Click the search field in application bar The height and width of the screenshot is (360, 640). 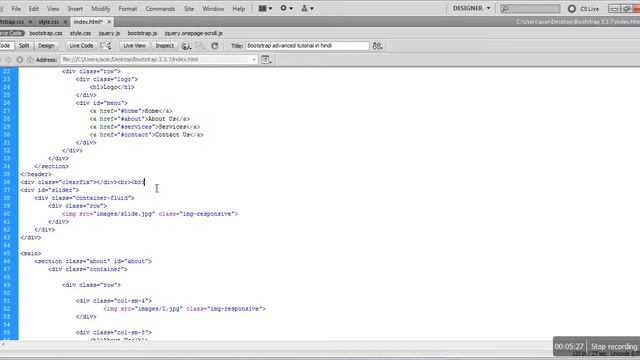click(530, 8)
